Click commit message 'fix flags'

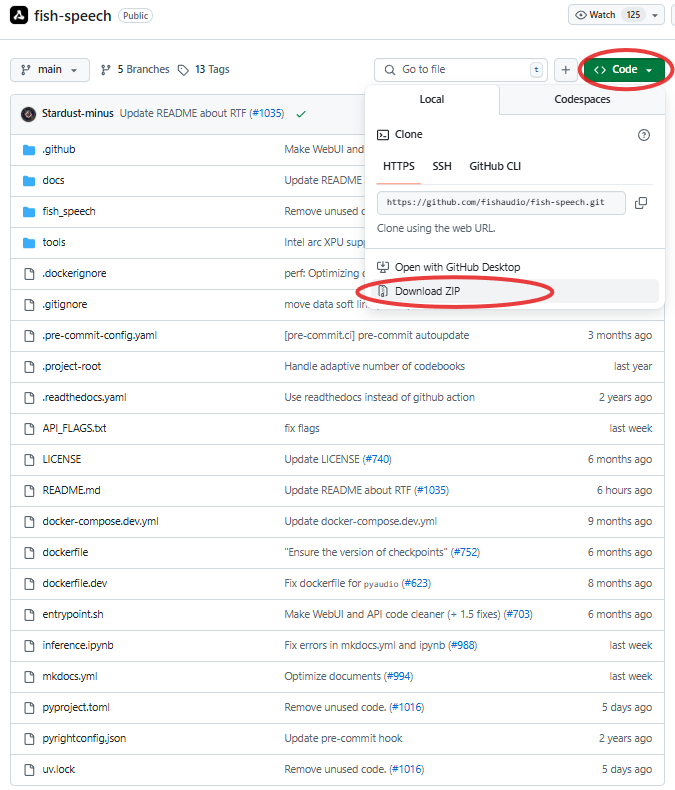302,428
